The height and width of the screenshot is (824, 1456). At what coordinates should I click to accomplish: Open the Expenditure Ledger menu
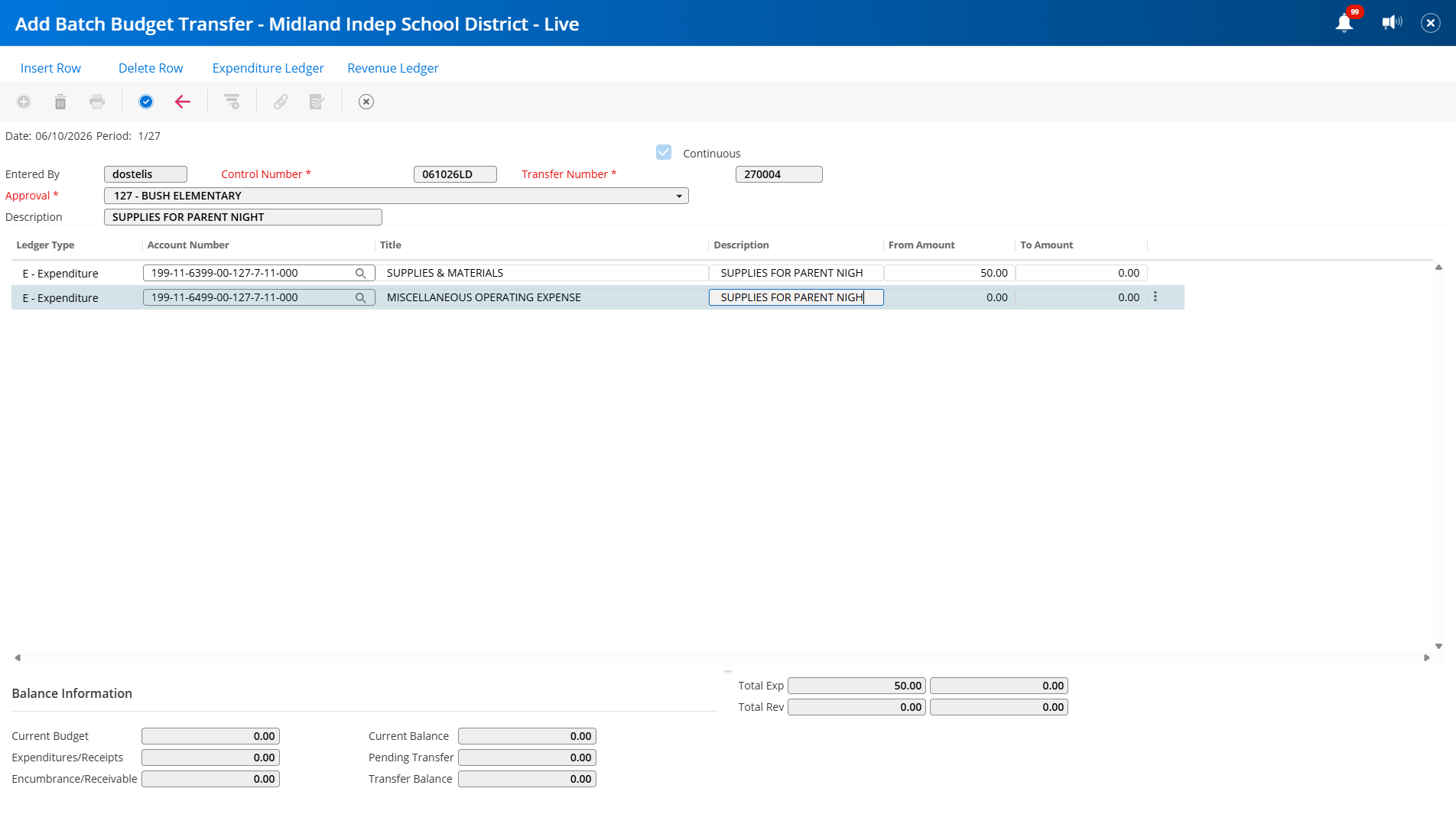tap(268, 68)
